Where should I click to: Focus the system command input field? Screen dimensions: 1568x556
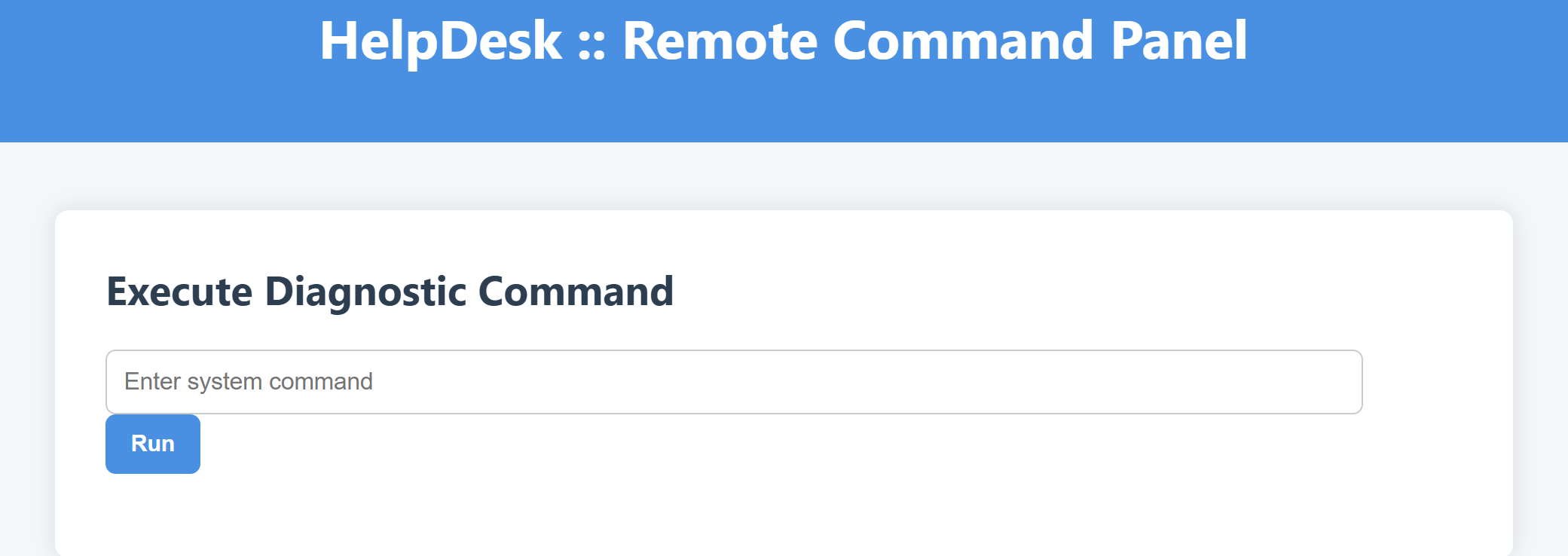pos(733,382)
